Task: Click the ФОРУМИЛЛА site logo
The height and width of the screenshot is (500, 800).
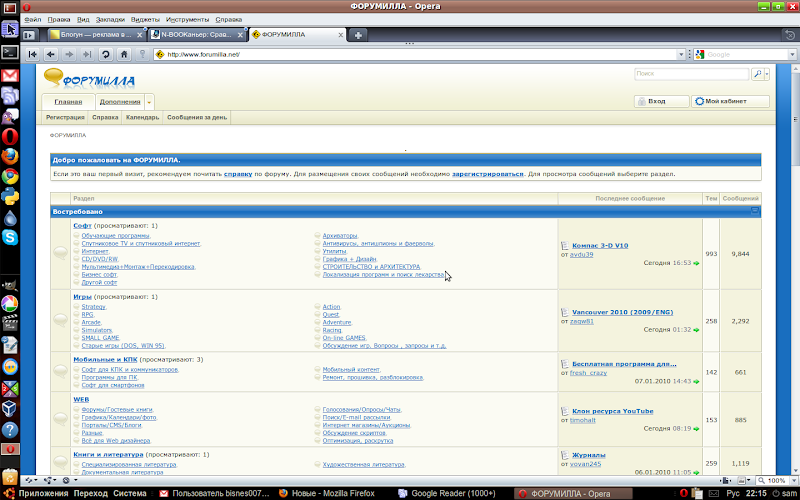Action: (90, 78)
